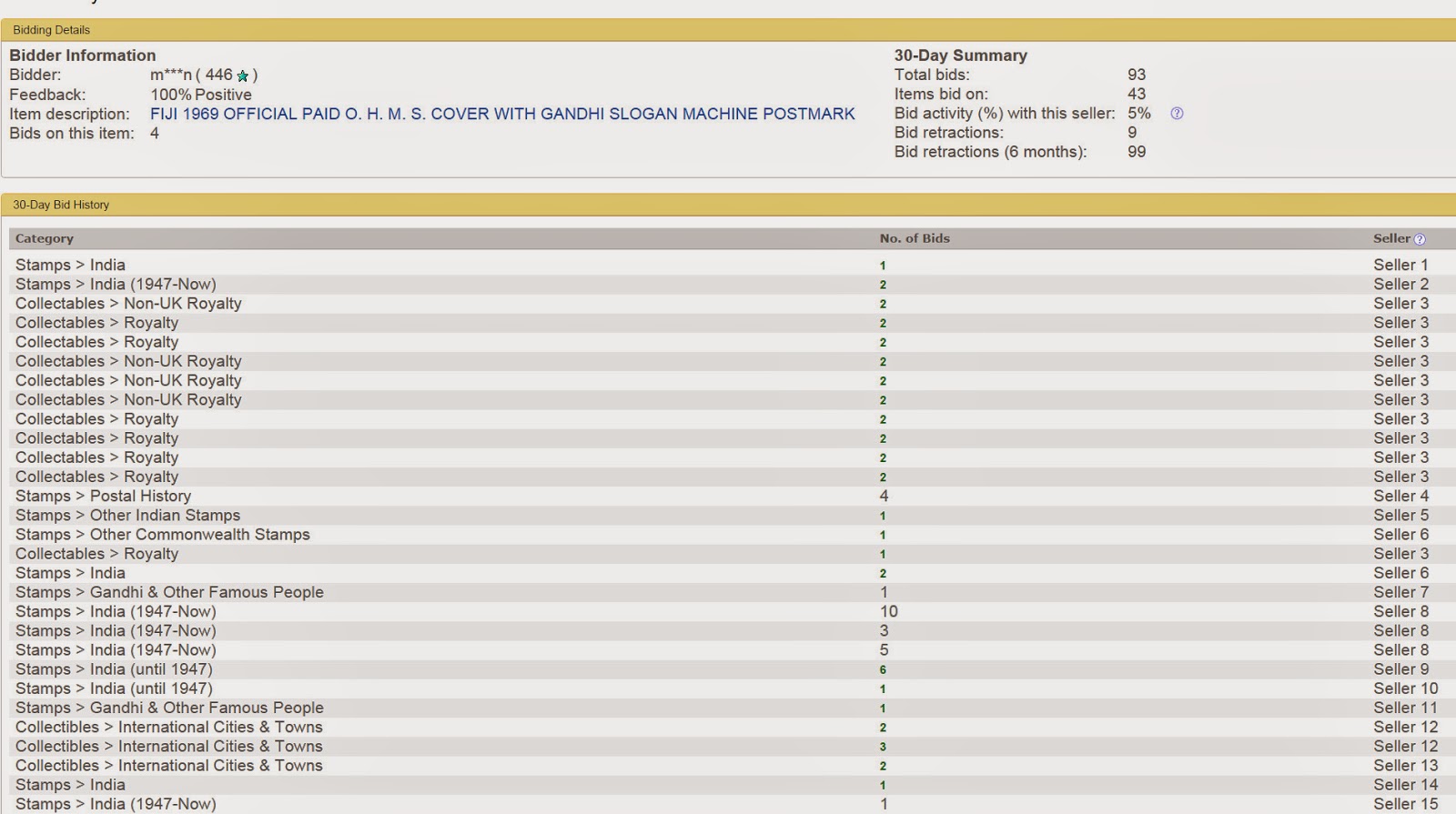Select Seller 10 in the seller column

pyautogui.click(x=1406, y=688)
